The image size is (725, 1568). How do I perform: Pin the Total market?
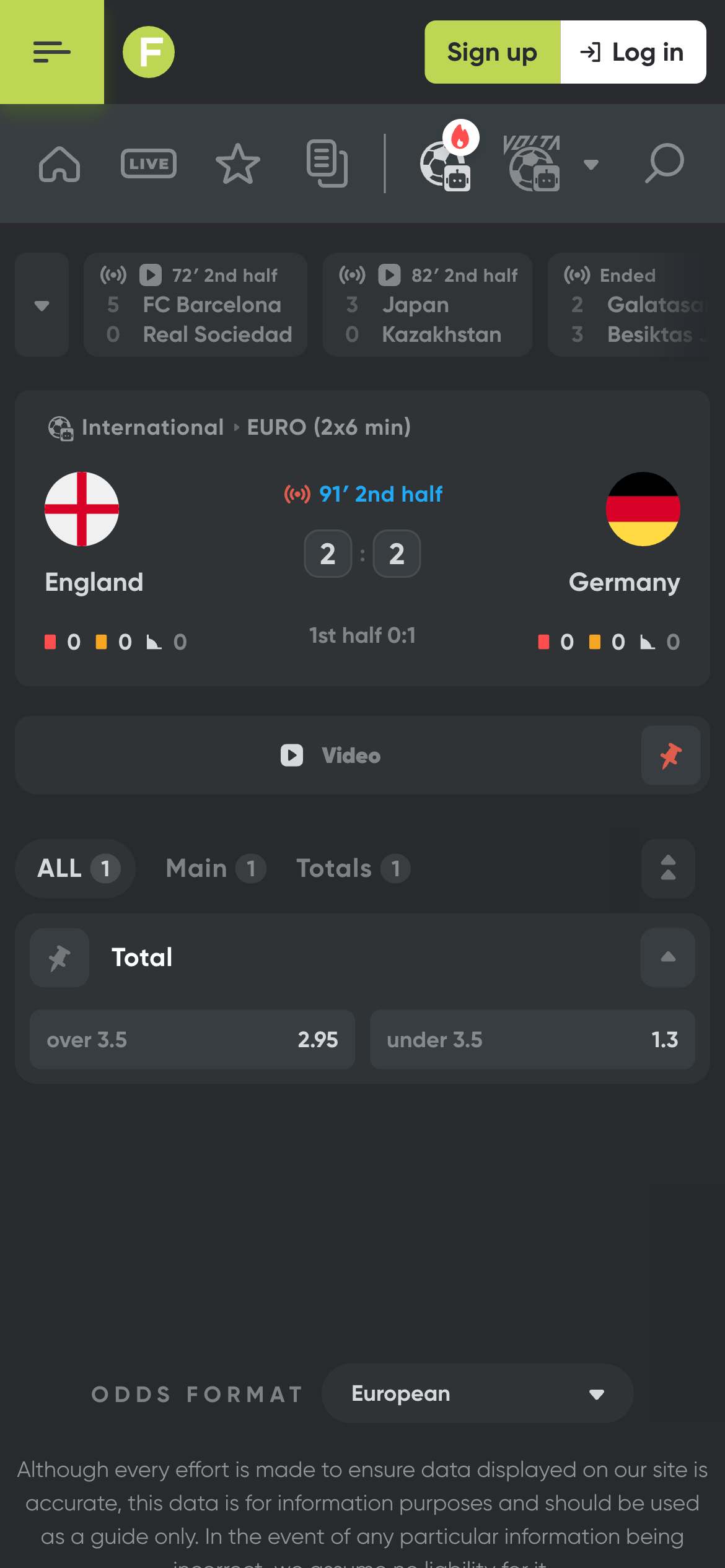click(59, 957)
